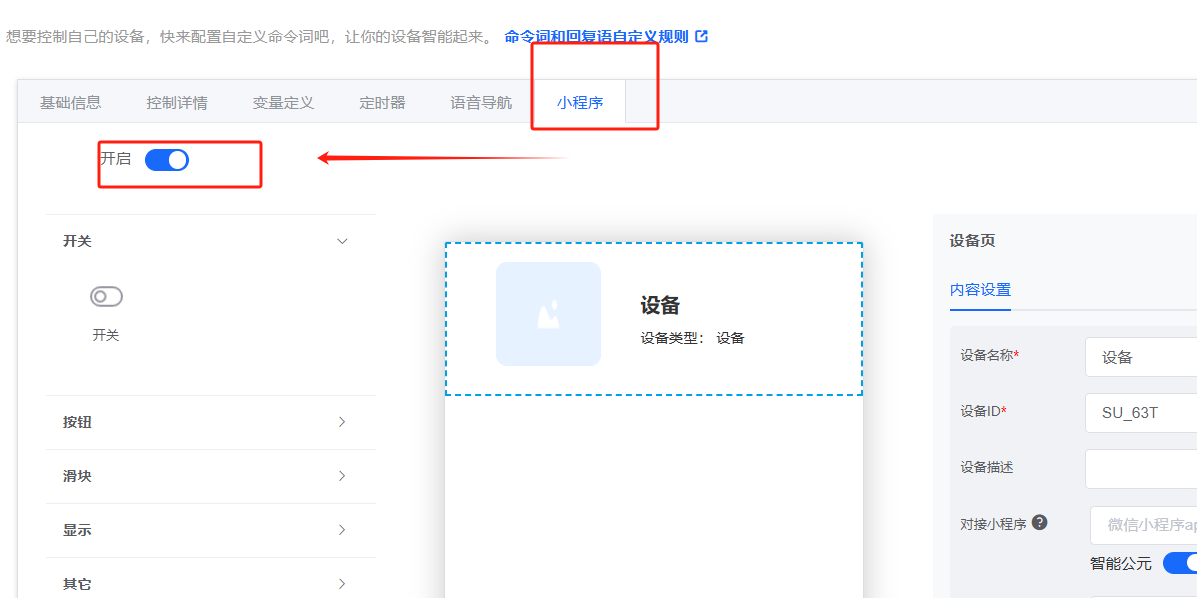
Task: Click the switch widget under 开关 section
Action: tap(105, 296)
